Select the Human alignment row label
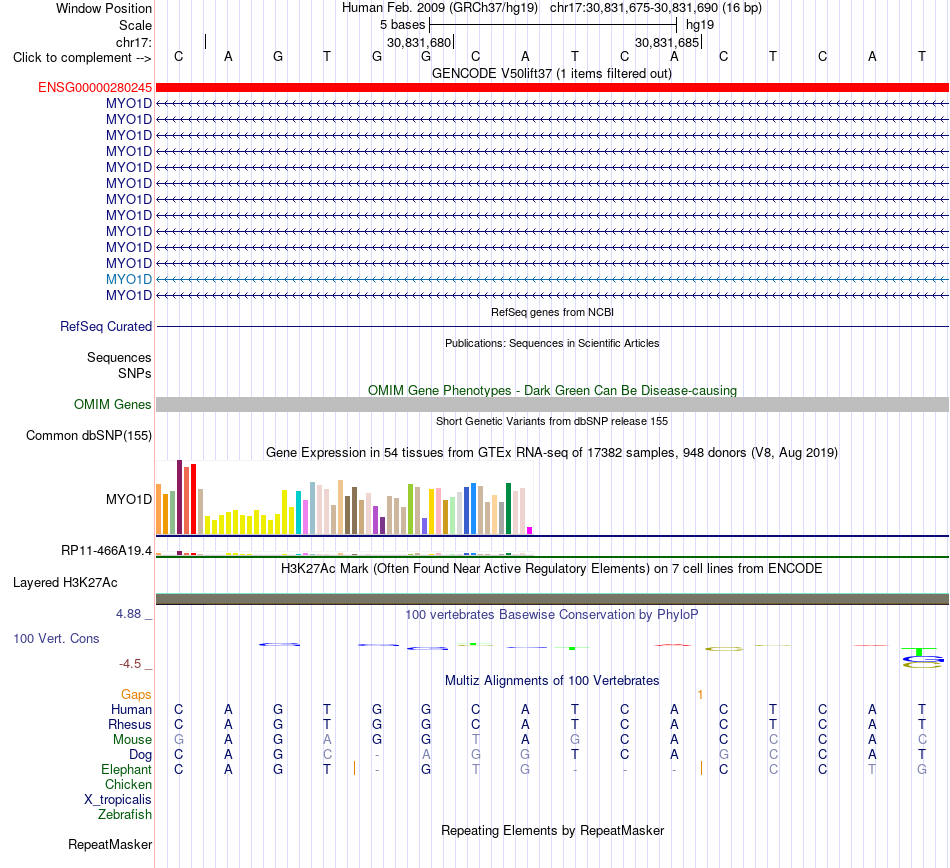Image resolution: width=950 pixels, height=868 pixels. coord(131,709)
